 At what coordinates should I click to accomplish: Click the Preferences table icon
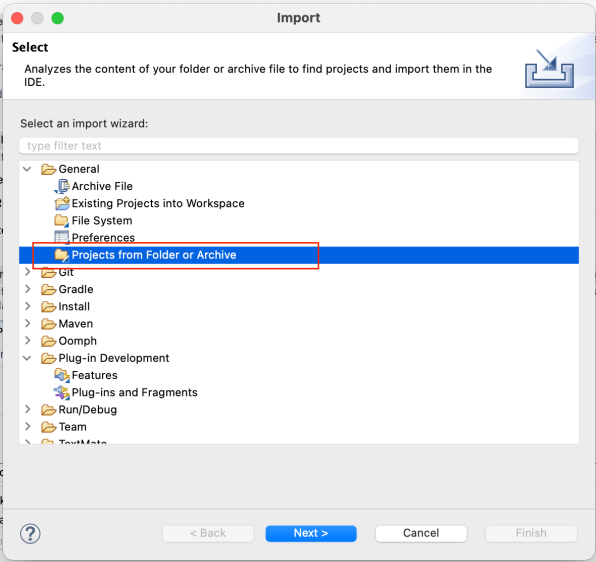pyautogui.click(x=62, y=237)
